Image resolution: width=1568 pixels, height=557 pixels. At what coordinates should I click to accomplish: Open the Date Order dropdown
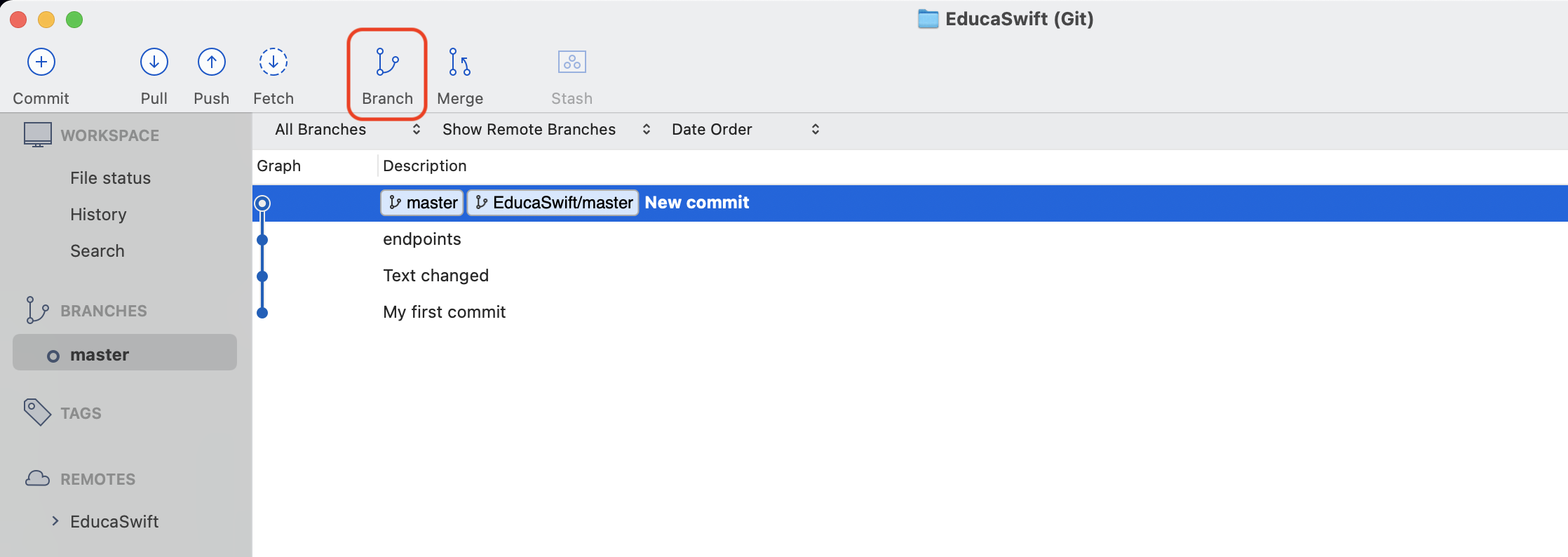tap(745, 129)
